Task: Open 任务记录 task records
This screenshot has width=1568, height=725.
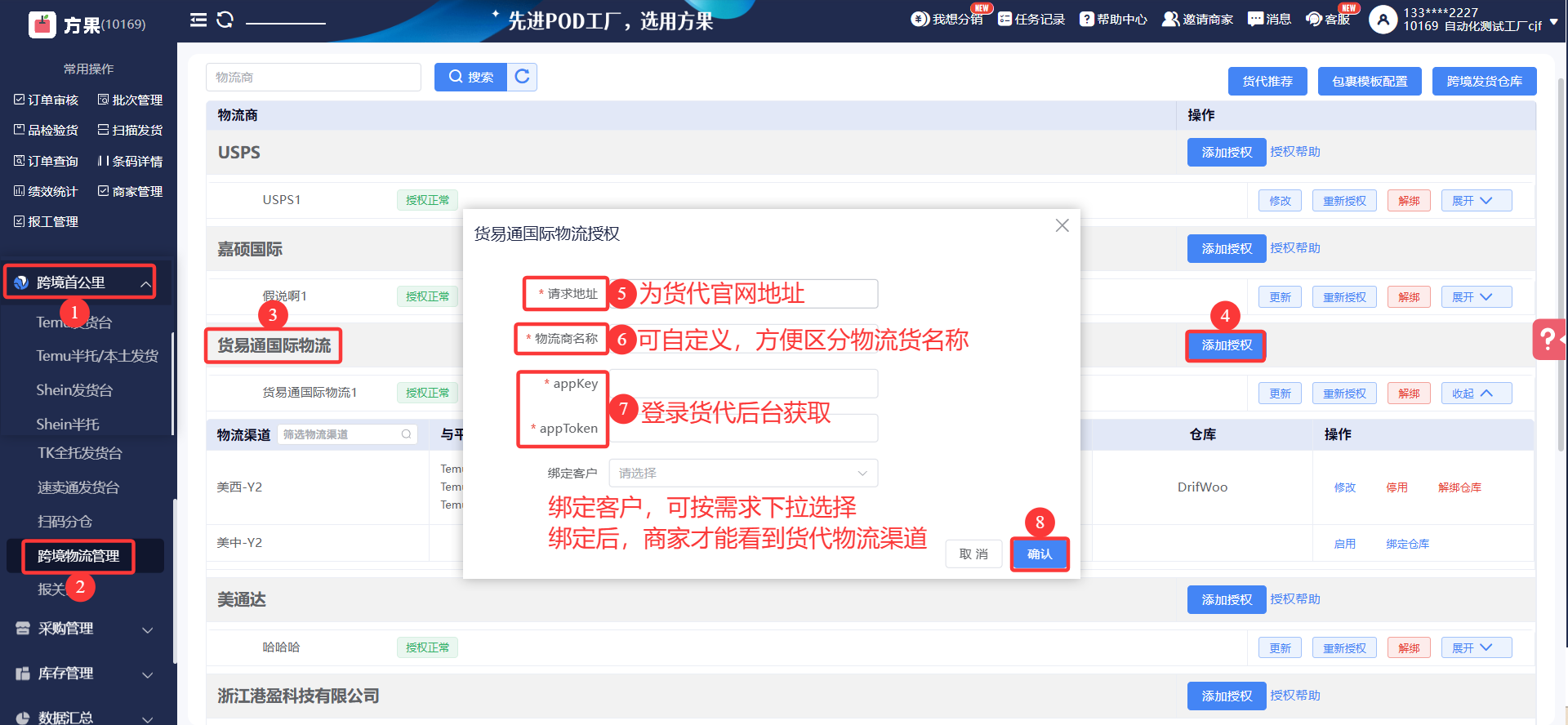Action: coord(1031,19)
